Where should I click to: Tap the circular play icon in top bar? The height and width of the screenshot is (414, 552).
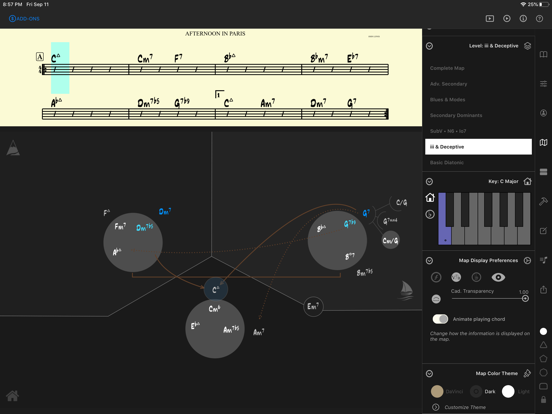coord(507,19)
